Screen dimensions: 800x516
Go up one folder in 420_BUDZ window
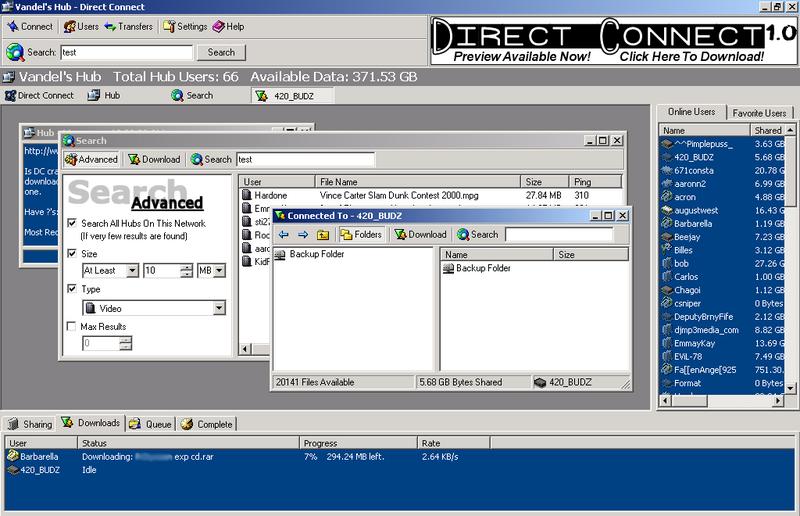pos(322,235)
